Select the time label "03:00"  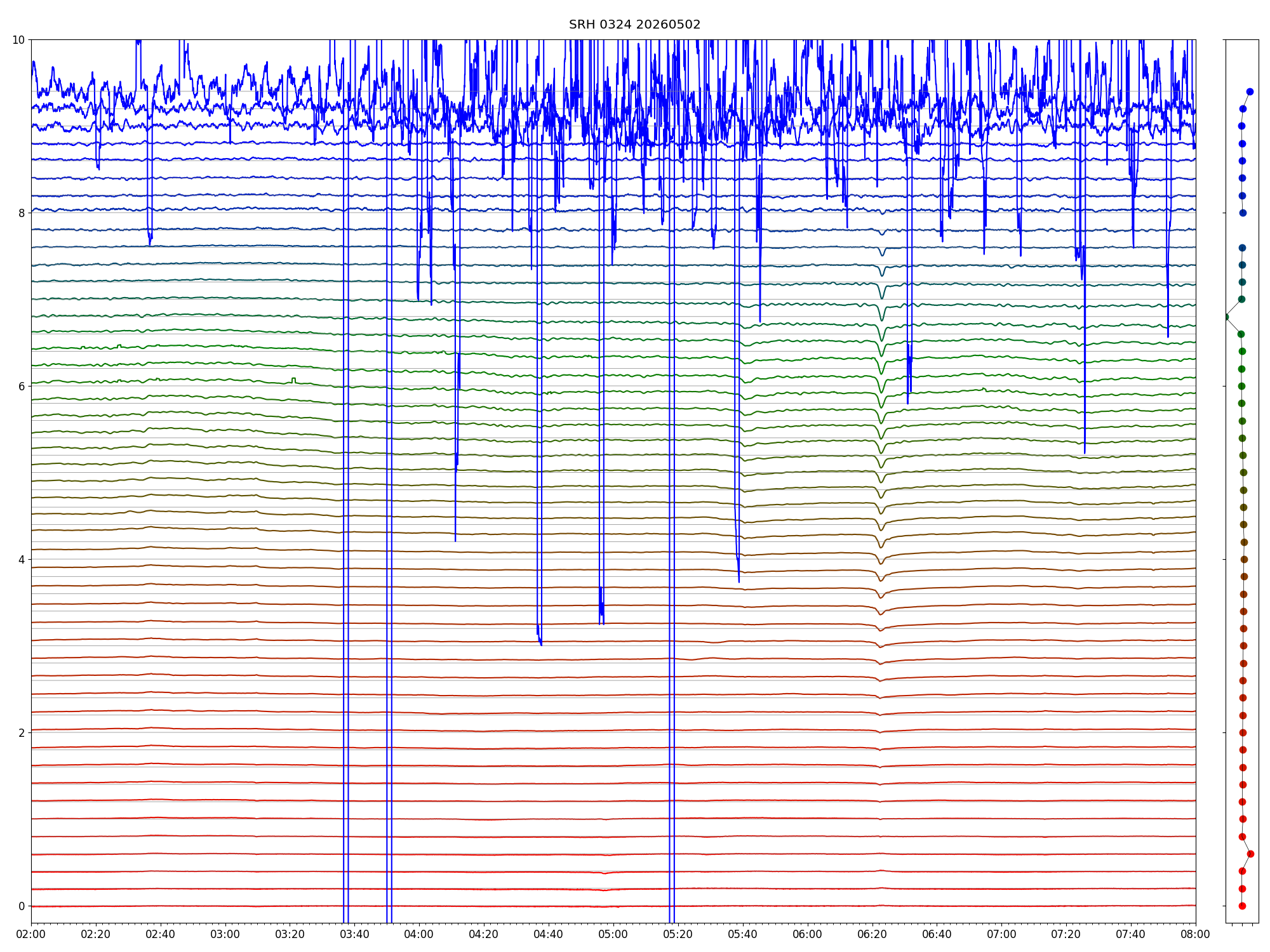[x=225, y=935]
